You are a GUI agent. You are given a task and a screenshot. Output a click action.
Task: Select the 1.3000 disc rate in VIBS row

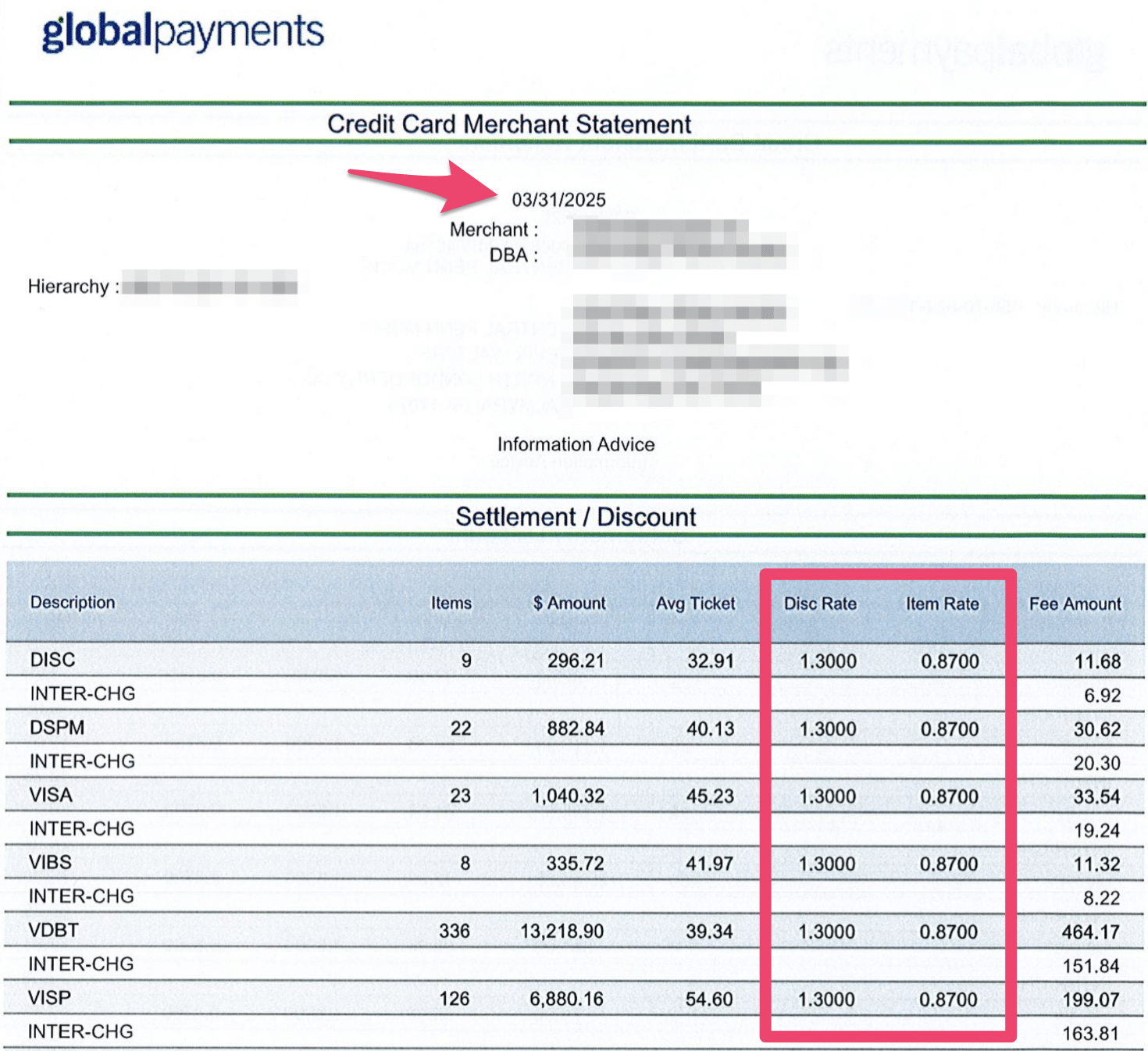tap(827, 864)
